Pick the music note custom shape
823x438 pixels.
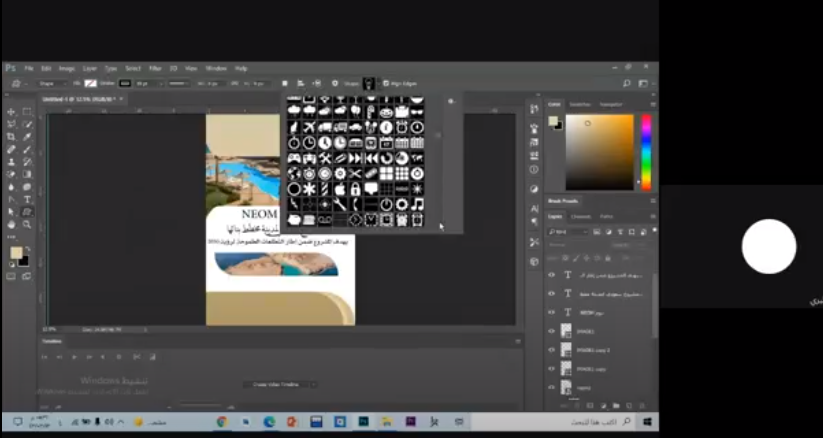(x=417, y=204)
